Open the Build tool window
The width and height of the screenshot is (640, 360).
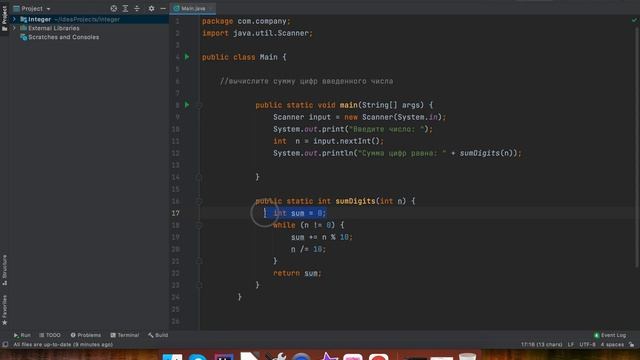click(158, 335)
